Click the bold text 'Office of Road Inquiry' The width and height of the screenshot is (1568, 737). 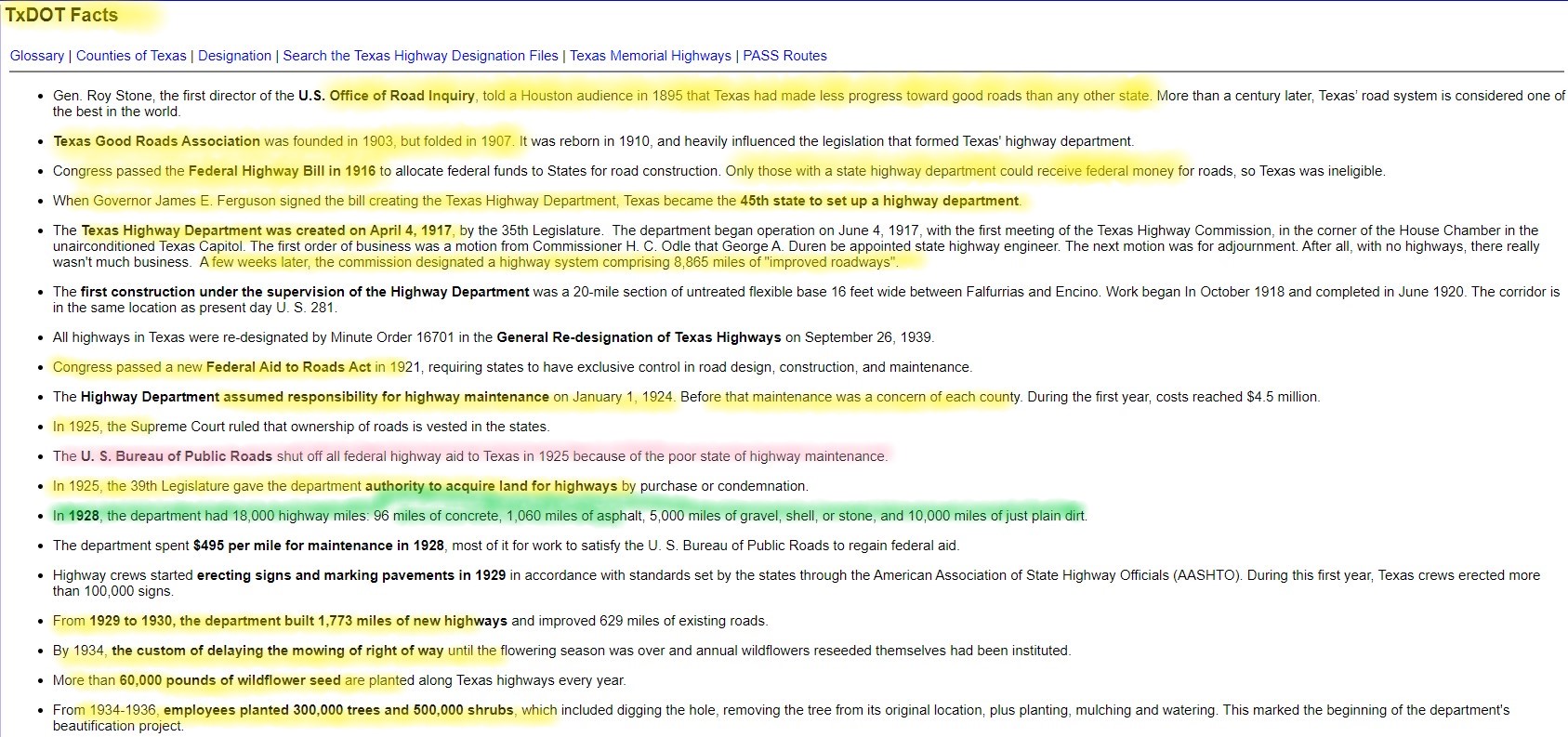(x=402, y=96)
